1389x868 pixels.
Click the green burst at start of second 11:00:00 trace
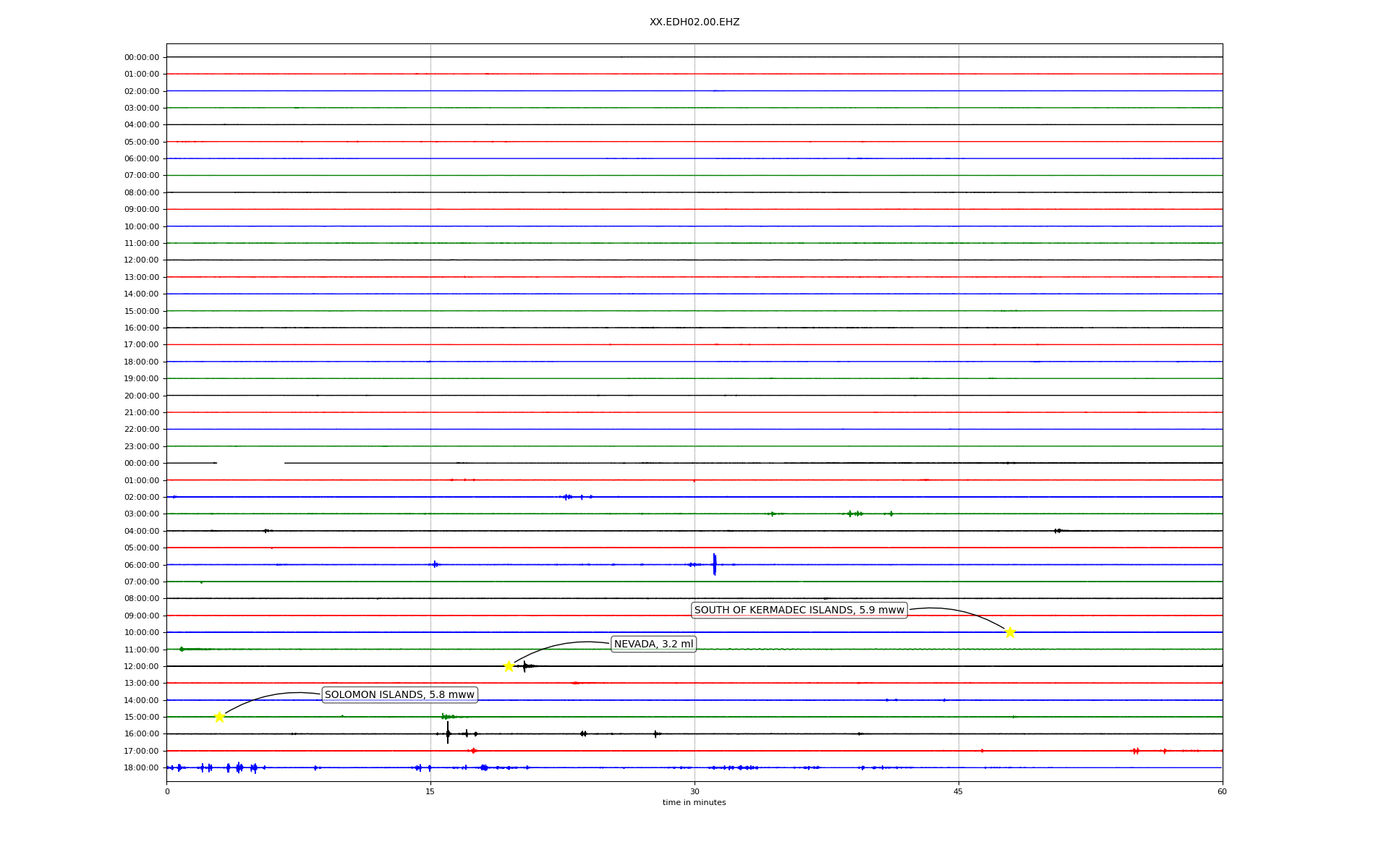(182, 649)
